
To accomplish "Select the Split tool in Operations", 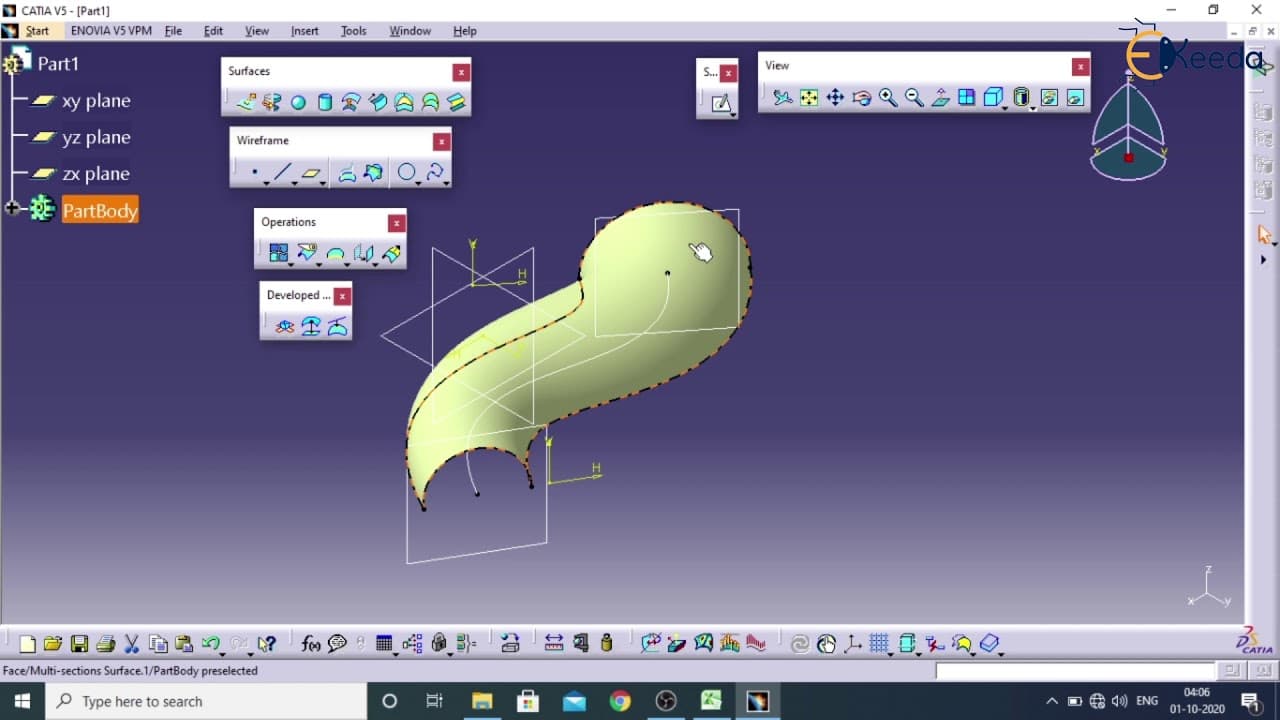I will 307,253.
